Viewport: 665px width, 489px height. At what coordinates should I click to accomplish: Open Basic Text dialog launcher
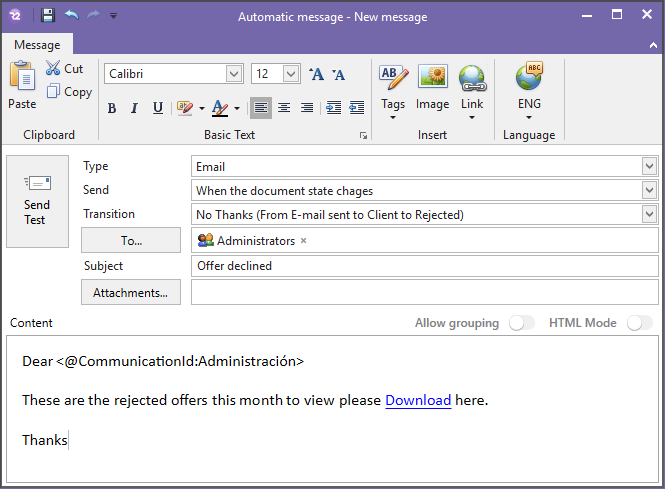[363, 135]
